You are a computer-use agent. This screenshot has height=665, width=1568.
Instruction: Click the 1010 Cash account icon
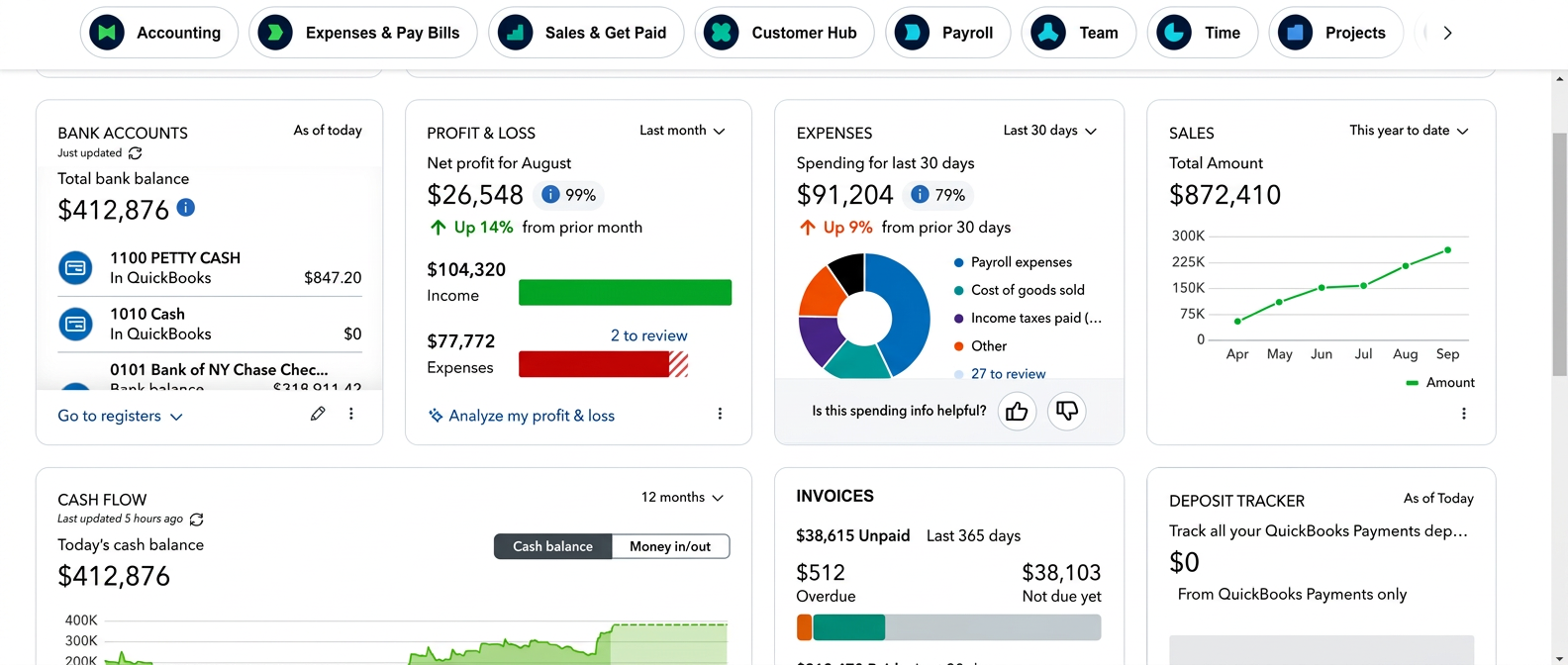click(x=75, y=324)
